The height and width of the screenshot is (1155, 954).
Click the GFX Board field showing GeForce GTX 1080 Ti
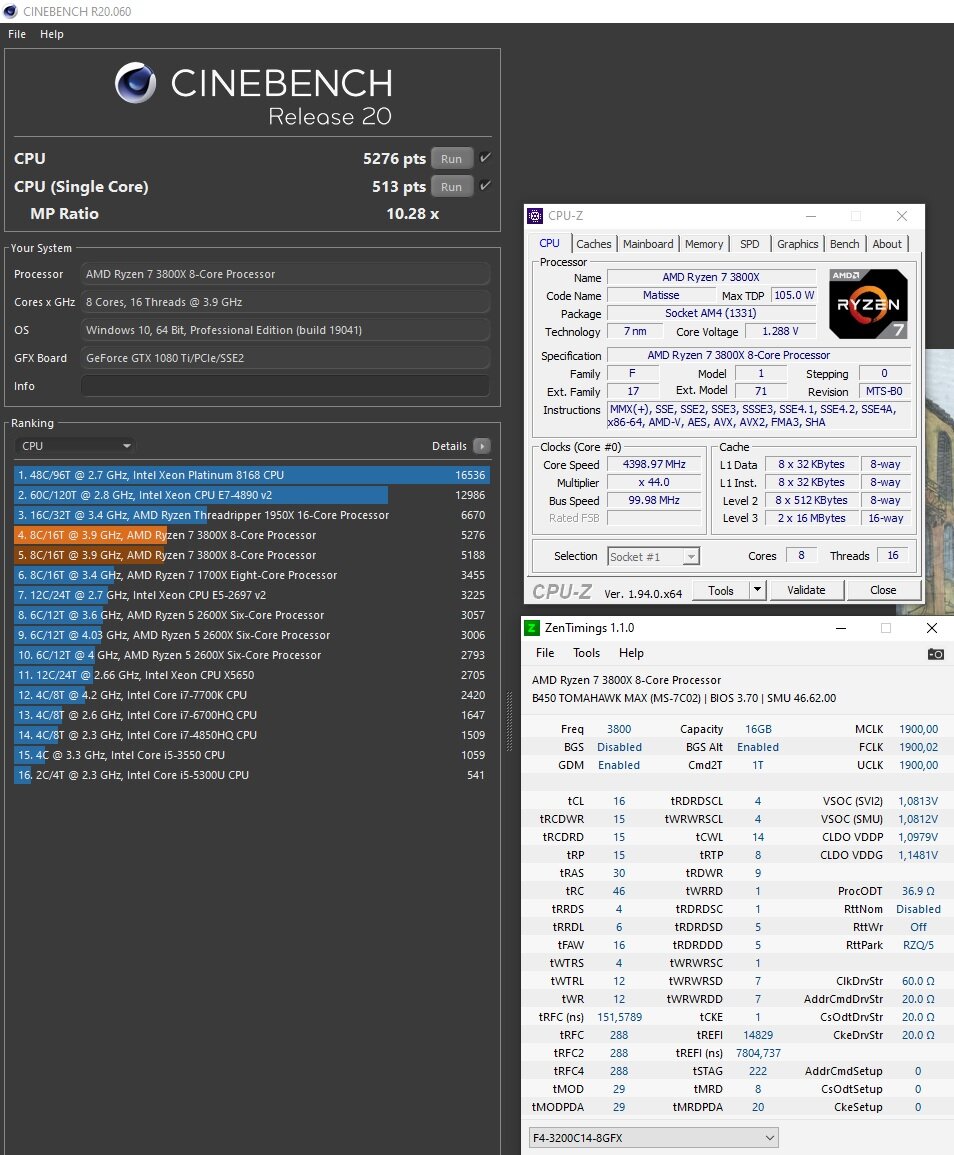285,357
